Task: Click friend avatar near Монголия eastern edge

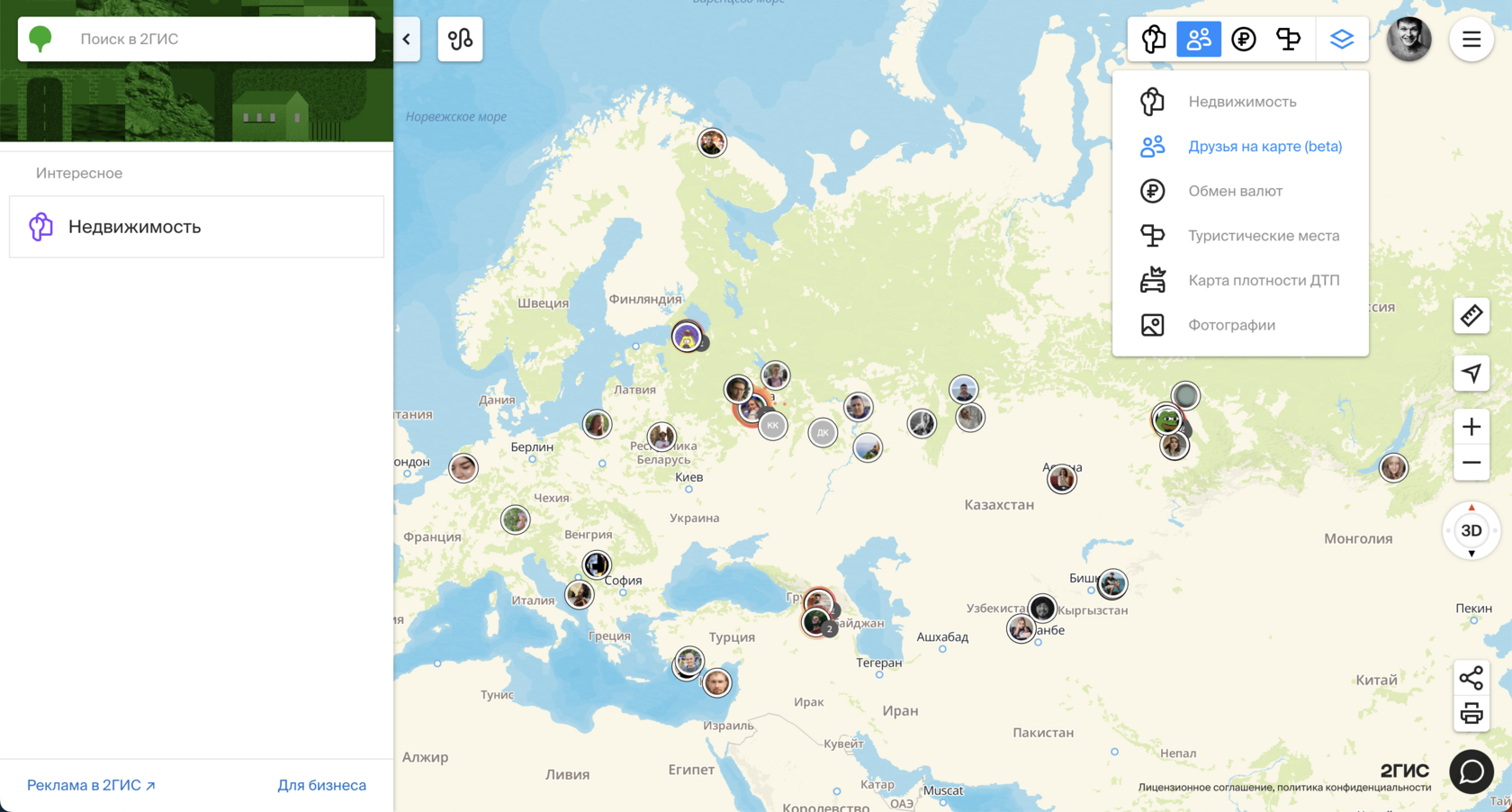Action: [x=1393, y=467]
